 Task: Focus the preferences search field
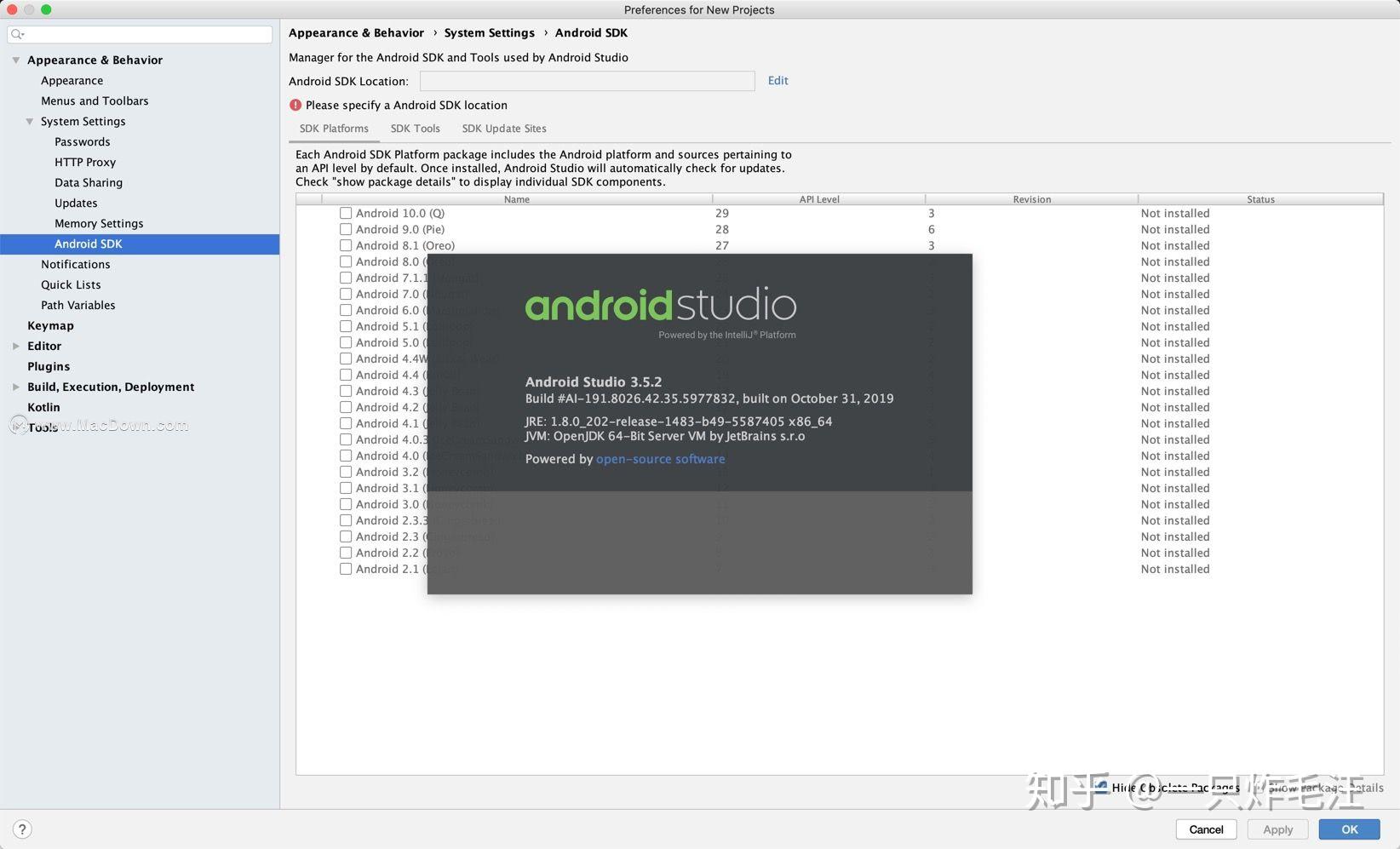pyautogui.click(x=140, y=34)
